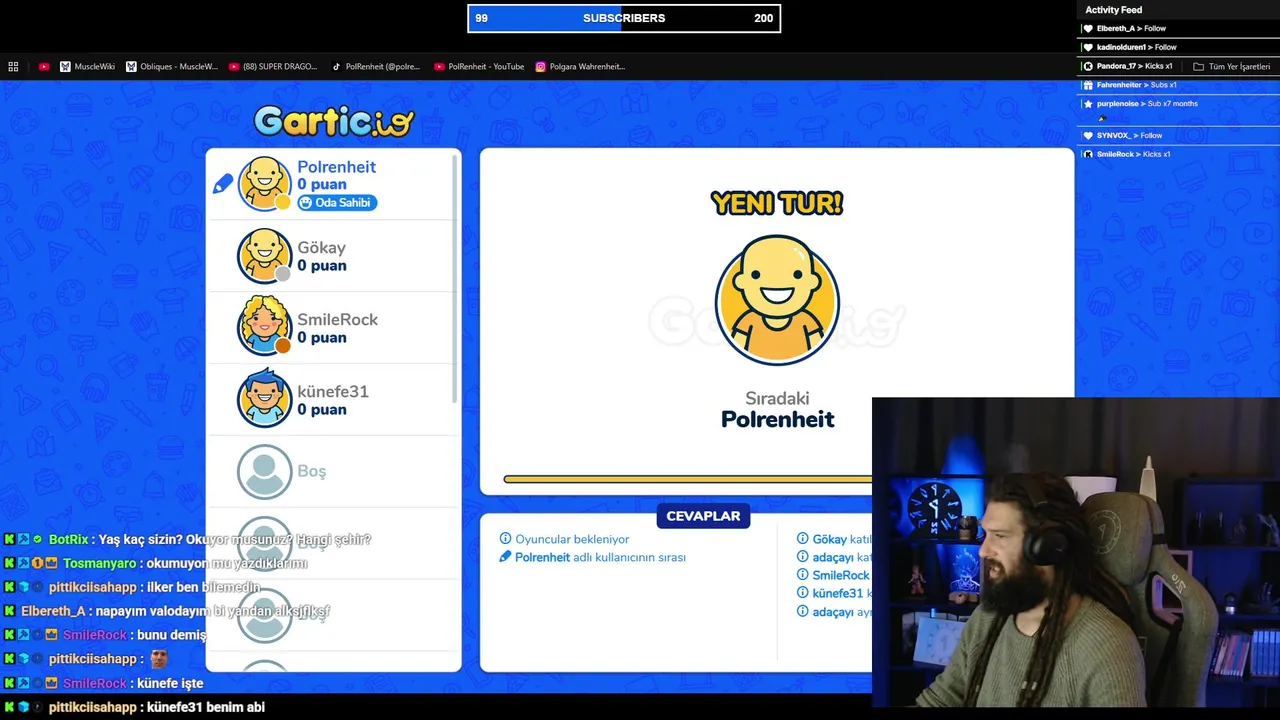1280x720 pixels.
Task: Click the star icon beside purplenoise sub
Action: click(1088, 104)
